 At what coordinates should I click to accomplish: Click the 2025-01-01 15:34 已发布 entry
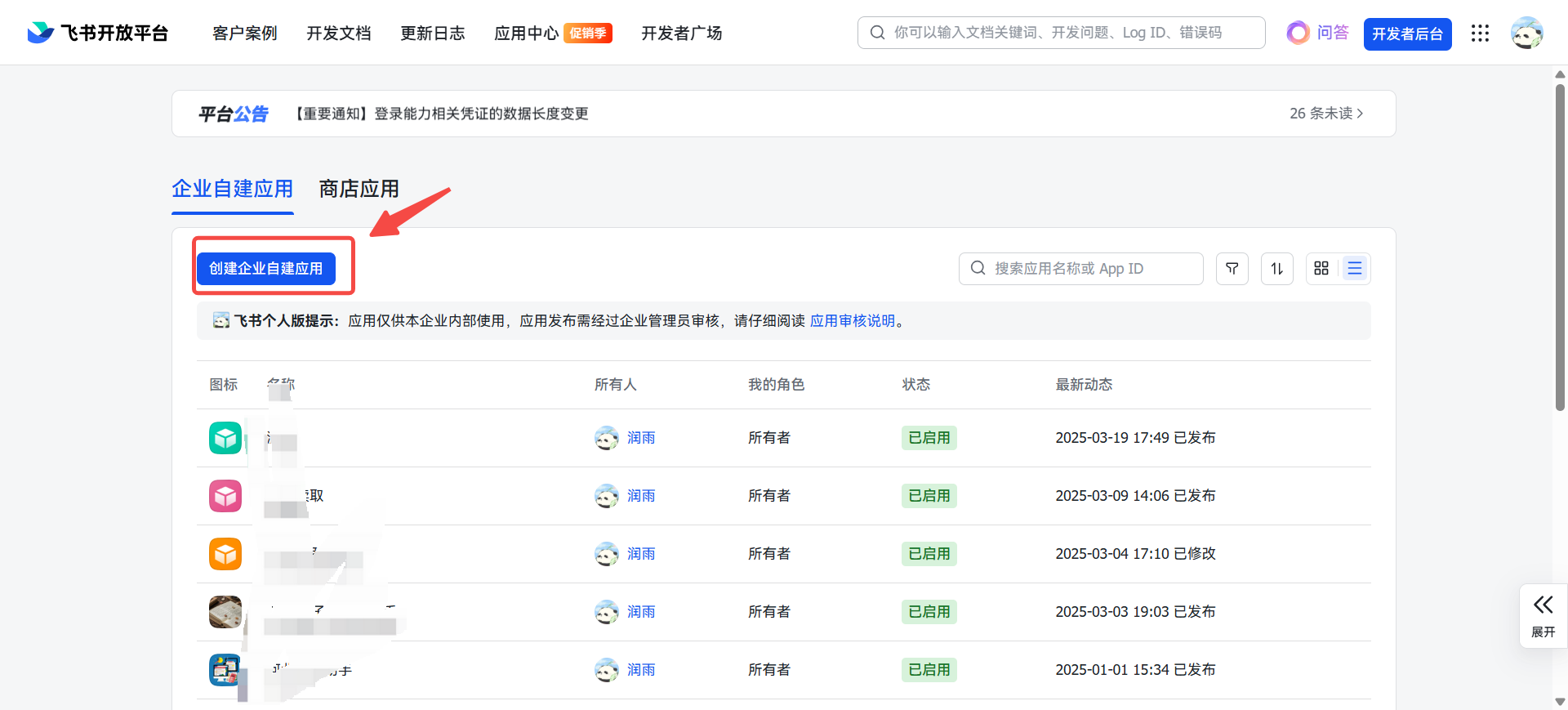1135,670
